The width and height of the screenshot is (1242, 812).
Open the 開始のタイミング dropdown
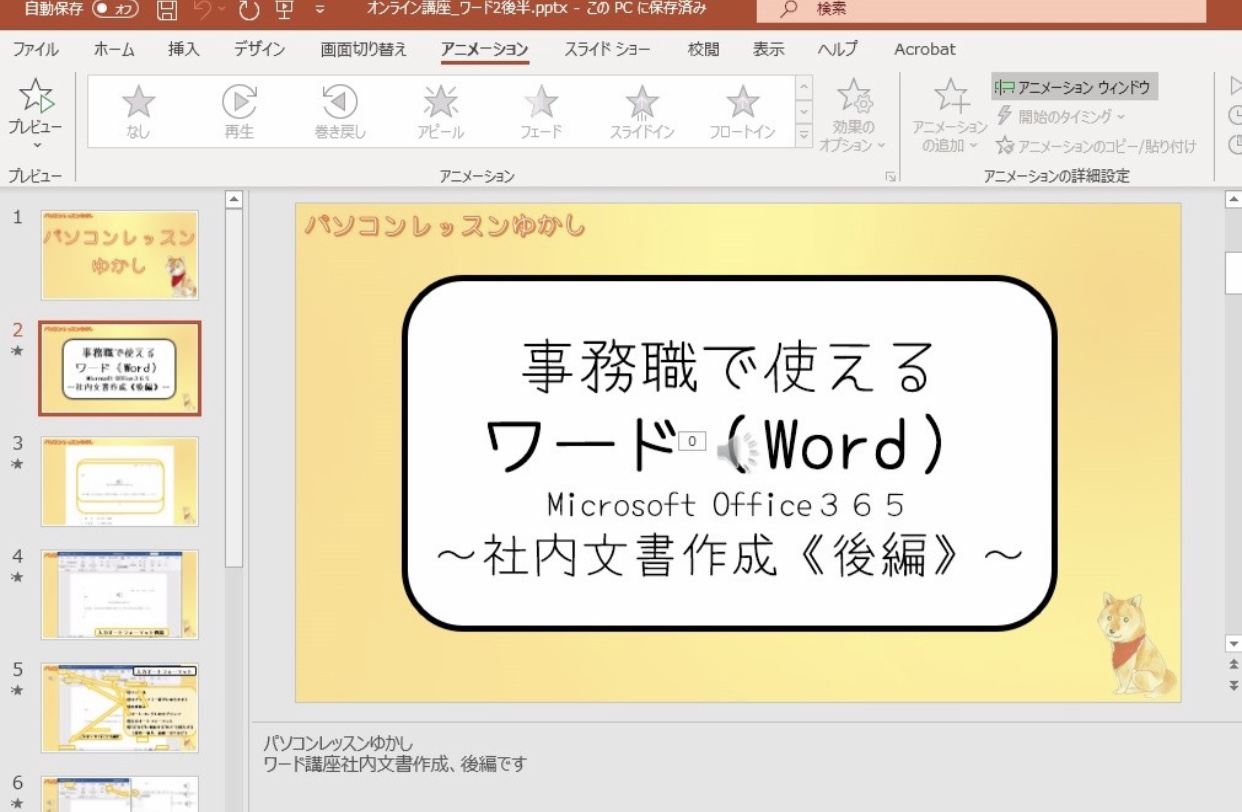[x=1062, y=116]
